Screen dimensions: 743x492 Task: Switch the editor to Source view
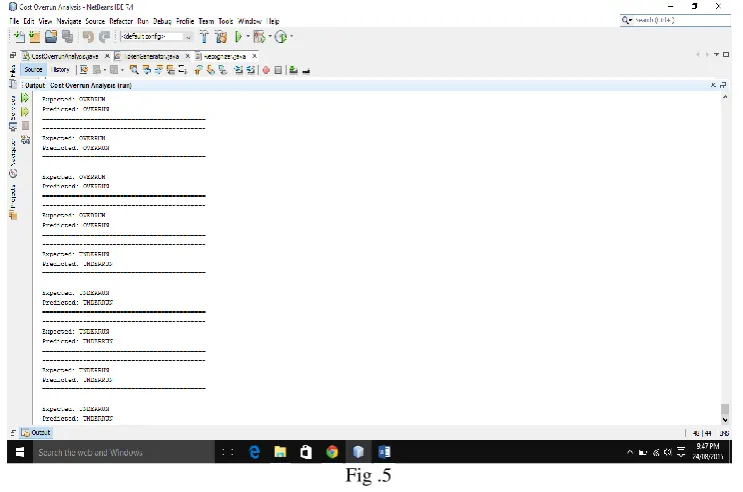click(33, 70)
